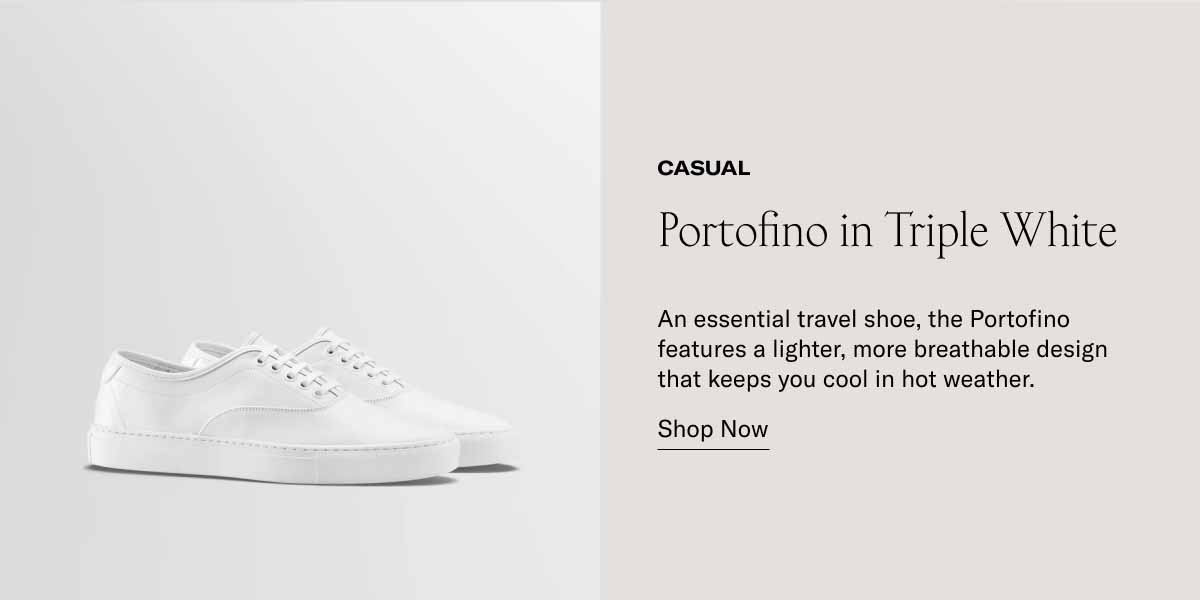Click the underline beneath Shop Now

pos(713,449)
